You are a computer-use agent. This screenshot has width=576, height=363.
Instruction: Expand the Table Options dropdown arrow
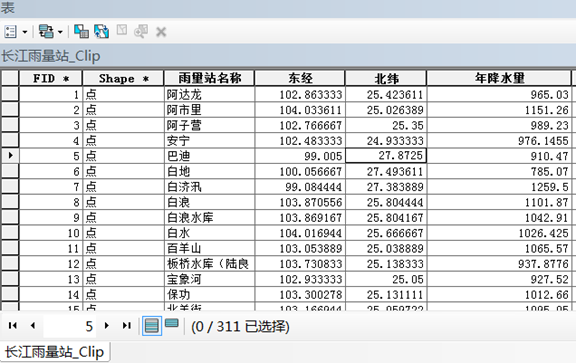pos(25,32)
